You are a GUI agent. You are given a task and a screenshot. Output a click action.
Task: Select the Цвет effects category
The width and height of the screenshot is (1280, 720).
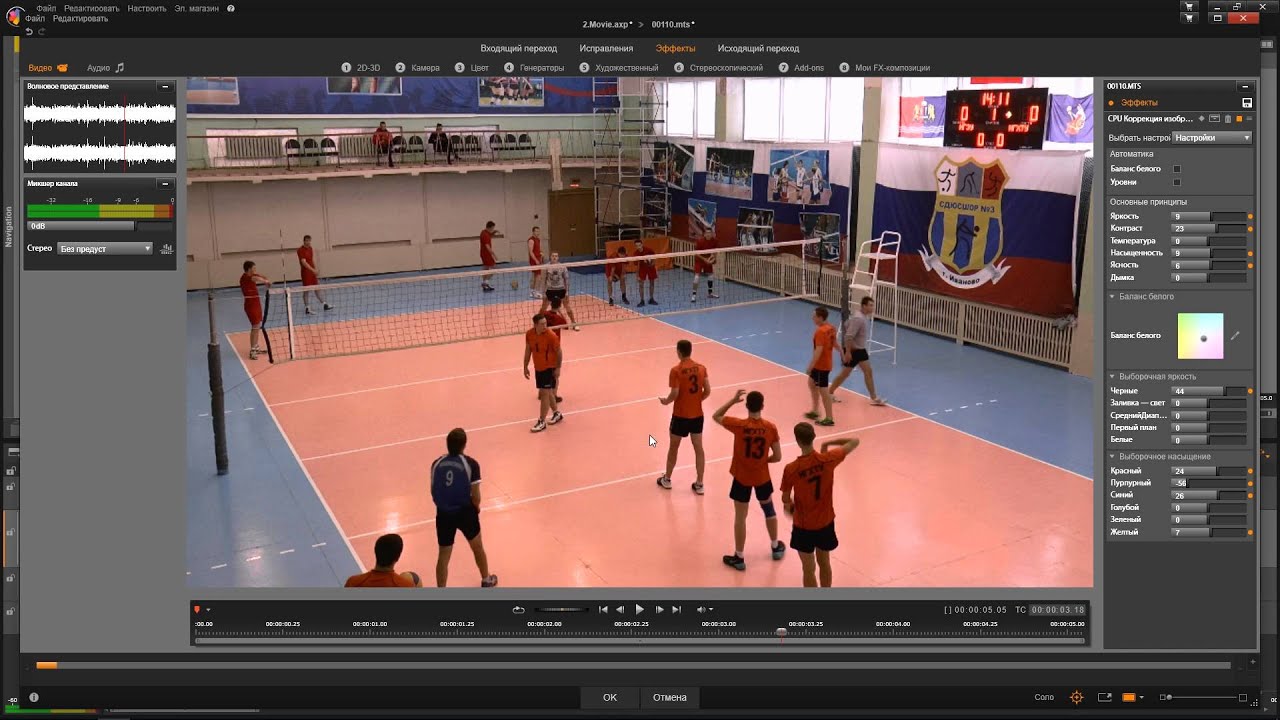click(x=472, y=68)
